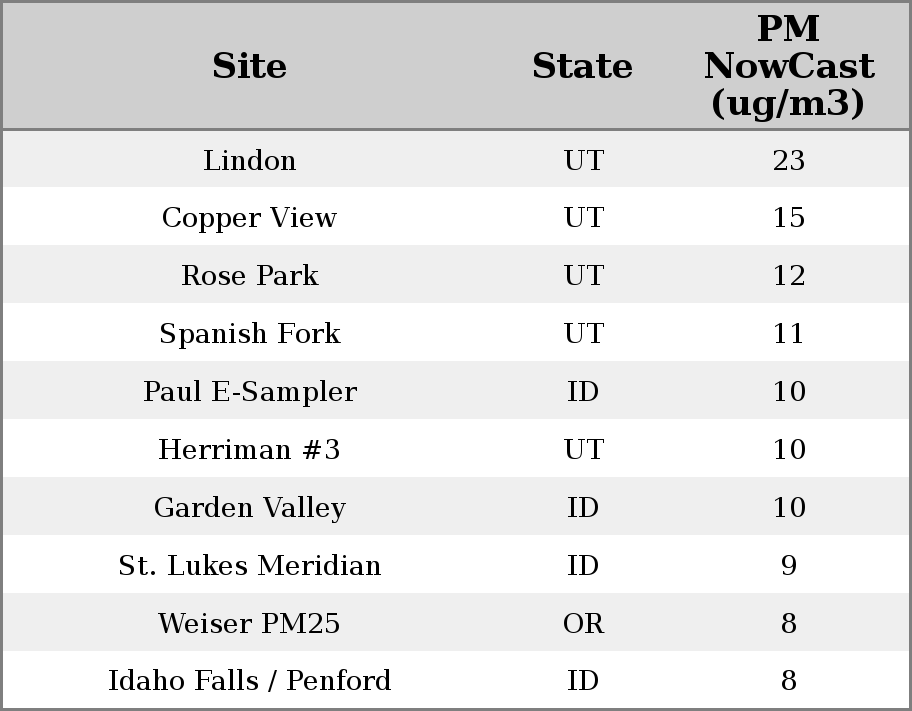Click the PM value 11 for Spanish Fork
The width and height of the screenshot is (912, 711).
(x=788, y=334)
